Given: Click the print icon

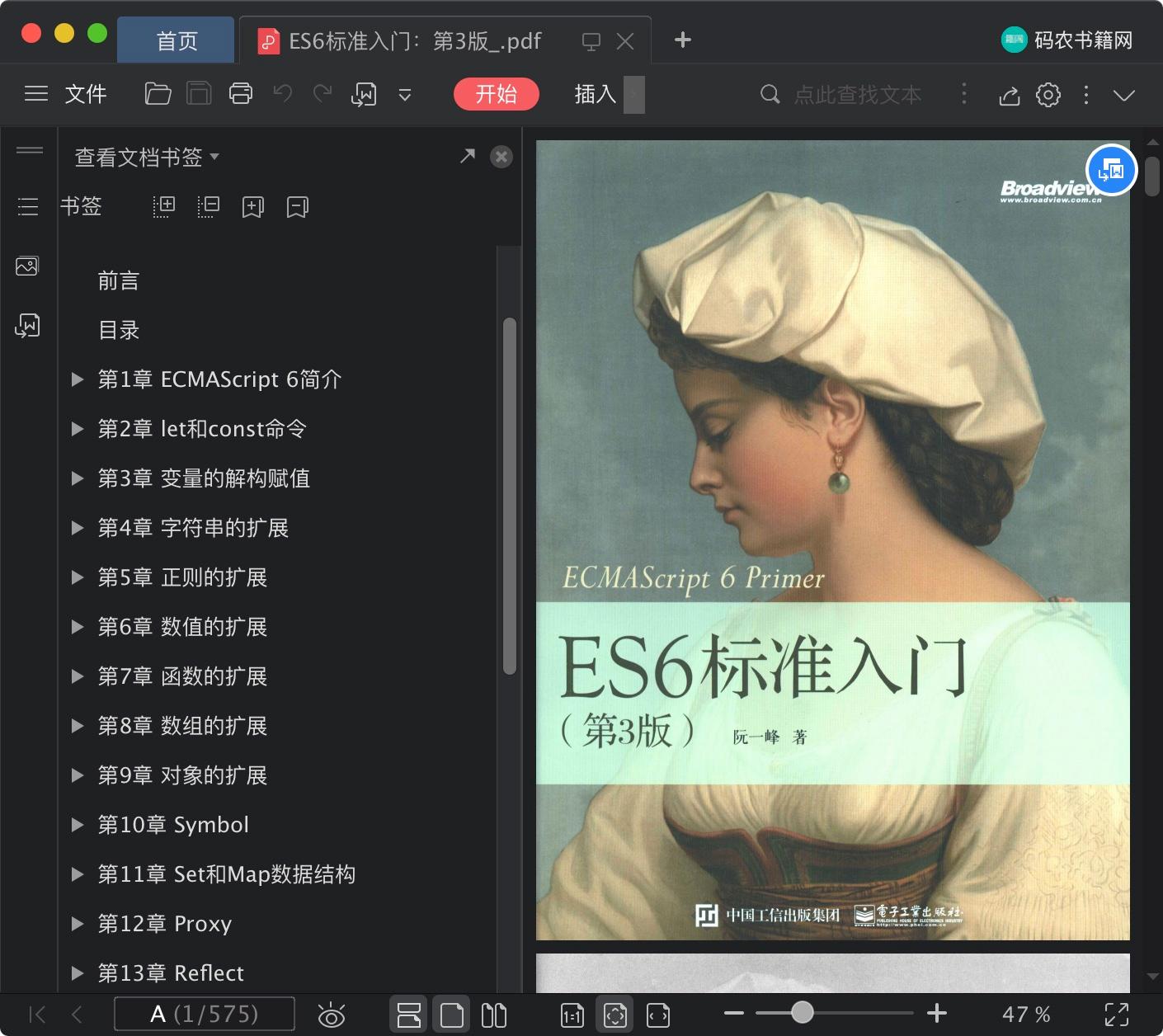Looking at the screenshot, I should point(241,94).
